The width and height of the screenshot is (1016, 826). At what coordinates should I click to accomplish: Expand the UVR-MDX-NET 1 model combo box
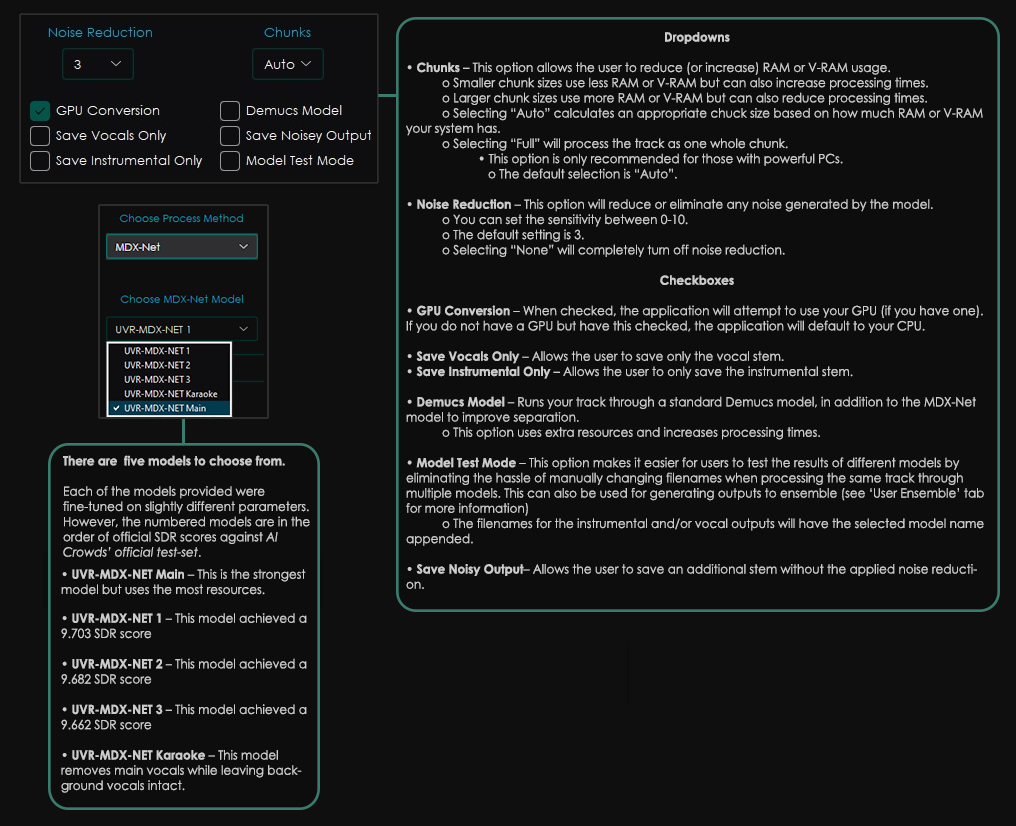181,329
